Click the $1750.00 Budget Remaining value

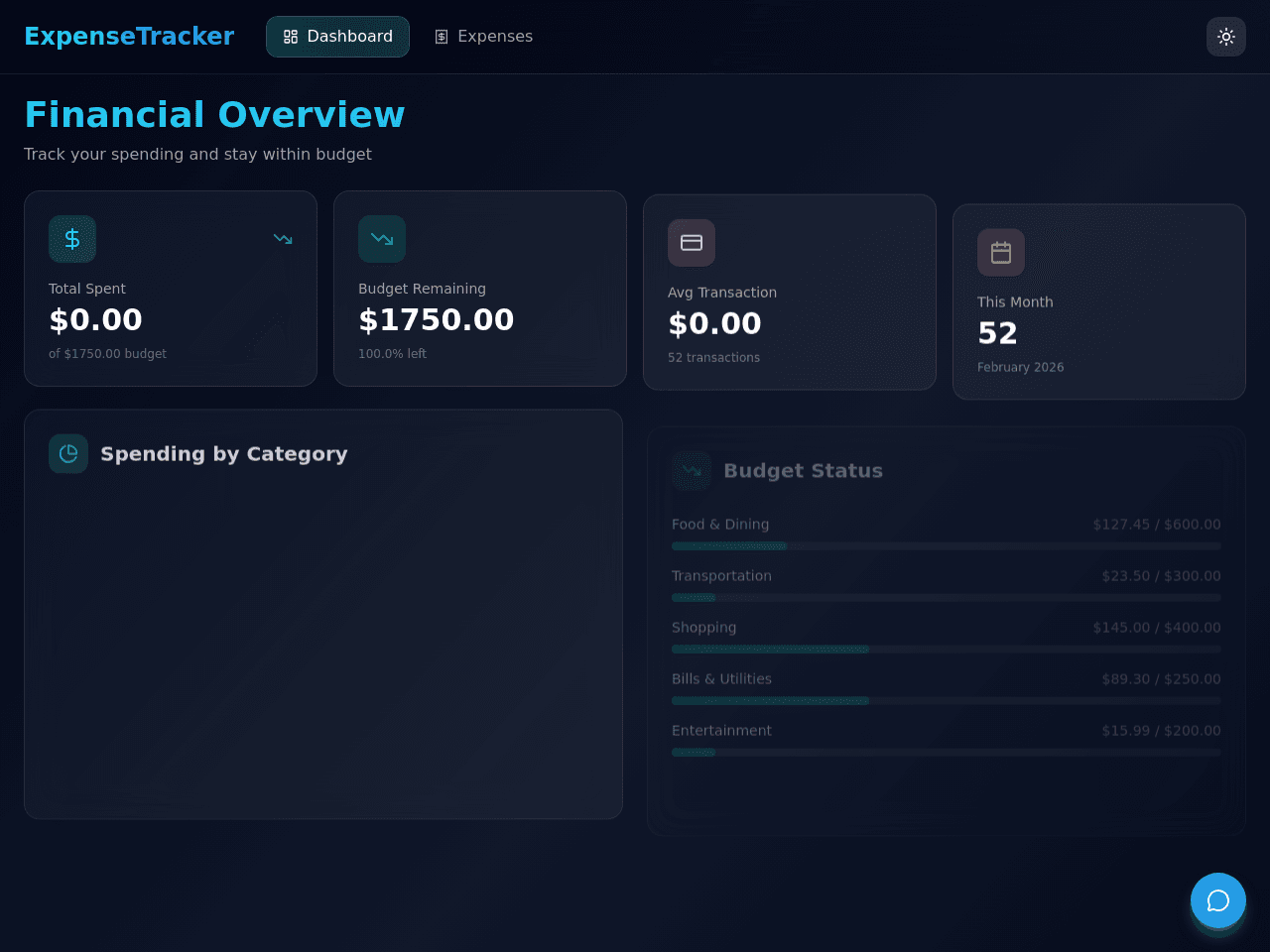pyautogui.click(x=437, y=320)
